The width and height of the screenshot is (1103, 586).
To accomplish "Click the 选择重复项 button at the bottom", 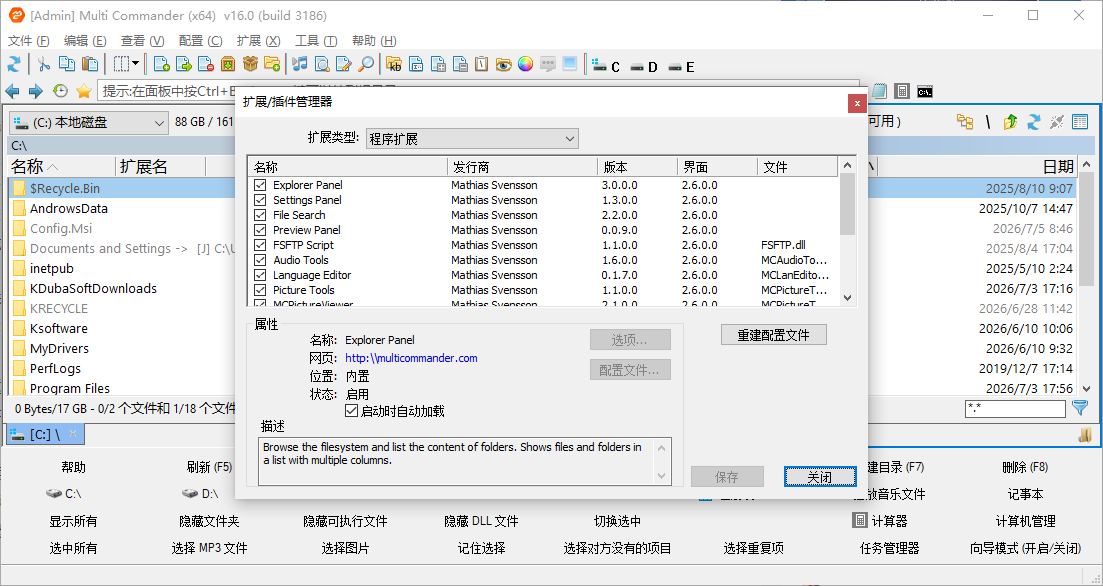I will tap(753, 548).
